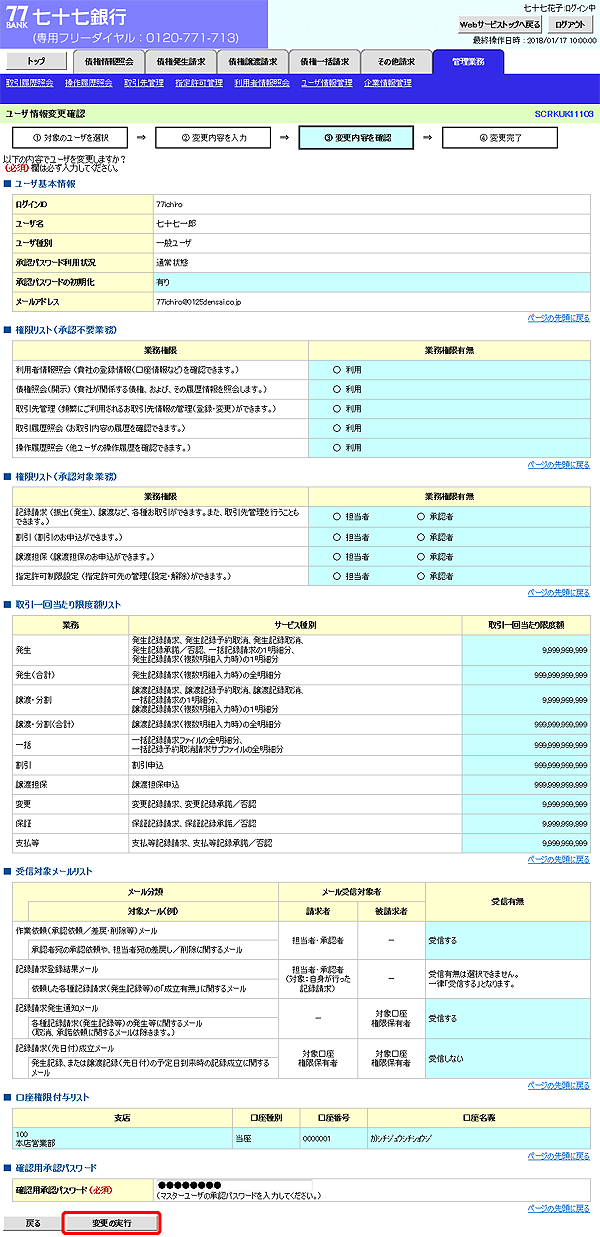
Task: Click ページの先頭に戻る below 権限リスト(承認不要業務)
Action: click(558, 464)
